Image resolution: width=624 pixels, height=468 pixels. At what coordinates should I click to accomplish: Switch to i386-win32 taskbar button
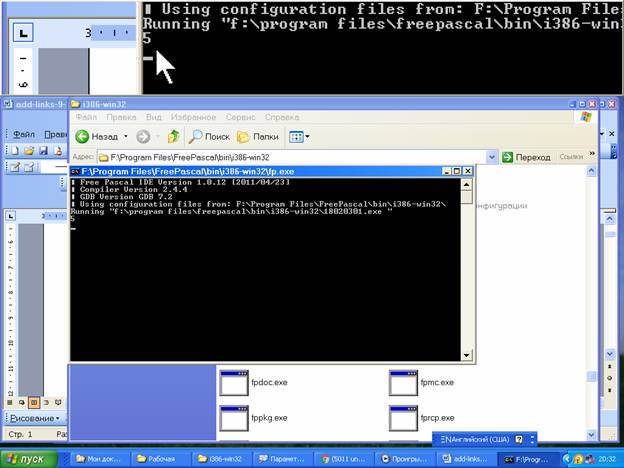(x=222, y=459)
